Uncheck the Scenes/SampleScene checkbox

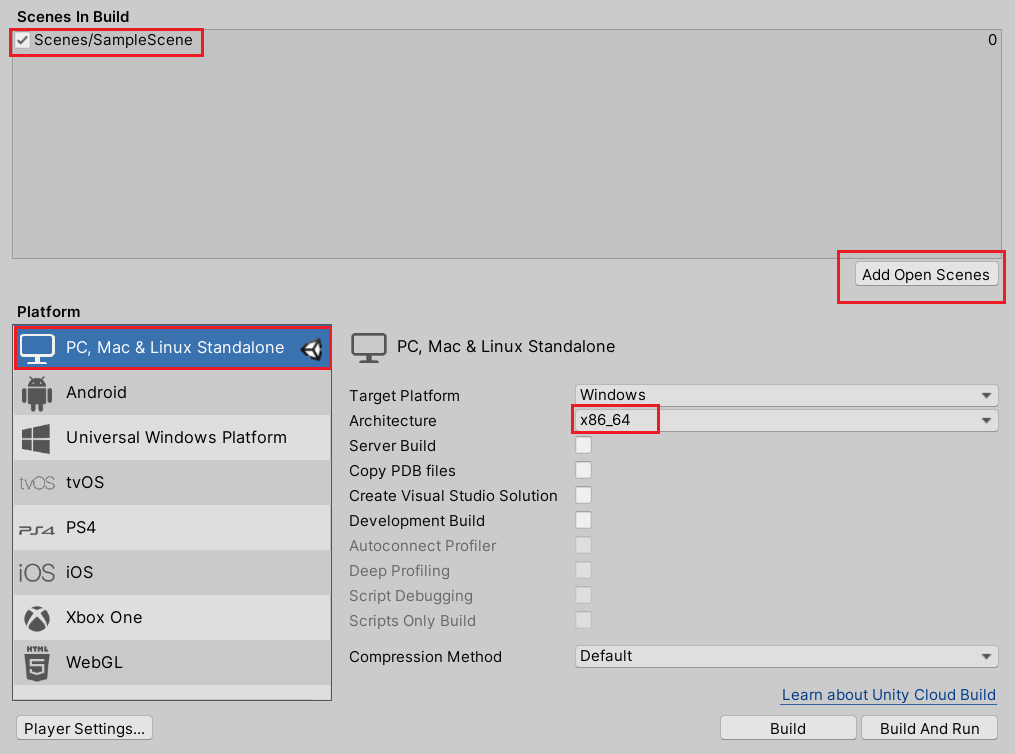[x=23, y=40]
